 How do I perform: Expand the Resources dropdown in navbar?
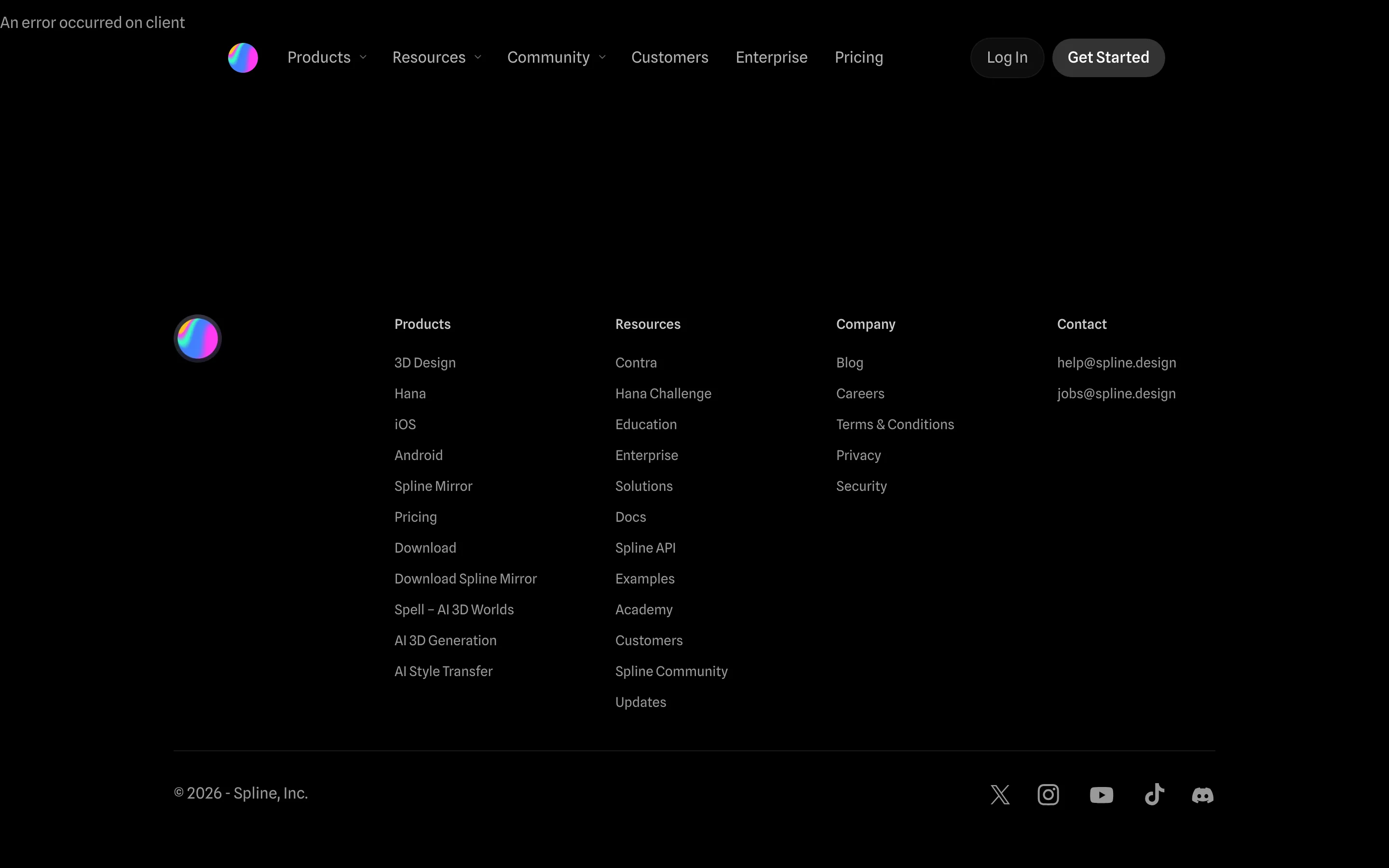pyautogui.click(x=436, y=57)
